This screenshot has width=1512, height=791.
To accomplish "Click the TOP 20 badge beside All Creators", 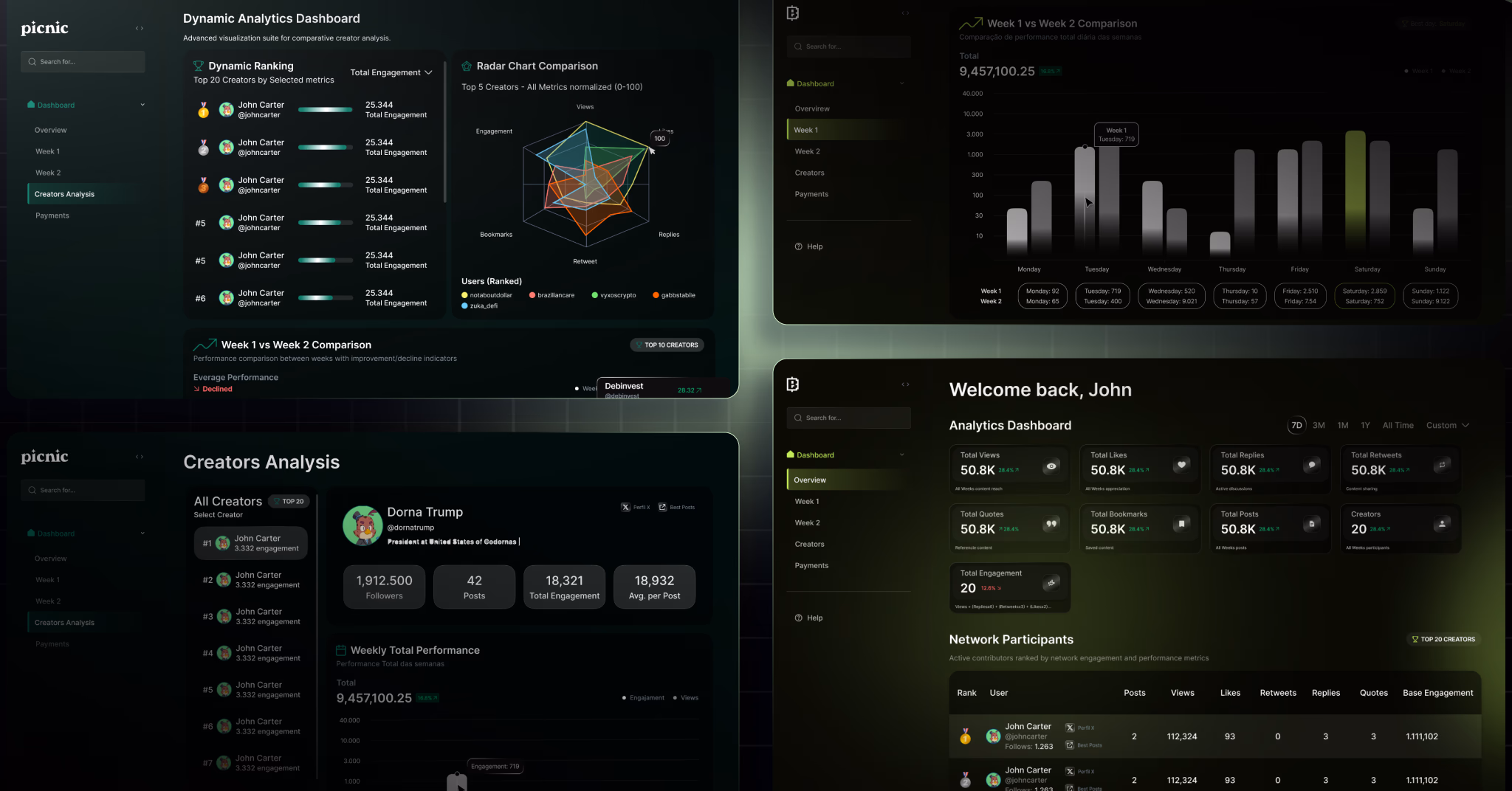I will (288, 502).
